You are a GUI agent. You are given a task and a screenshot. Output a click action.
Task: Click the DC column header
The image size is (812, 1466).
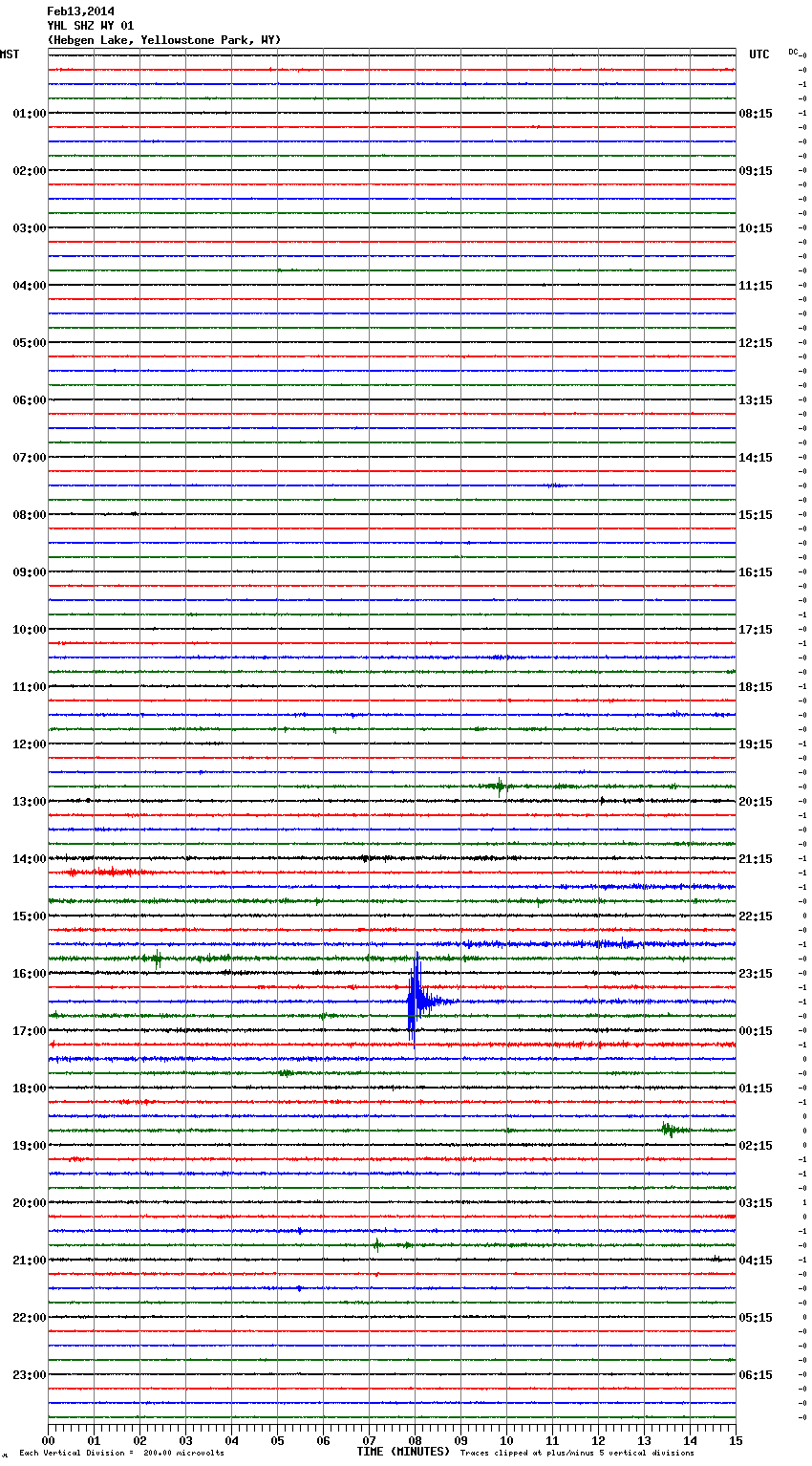[793, 52]
